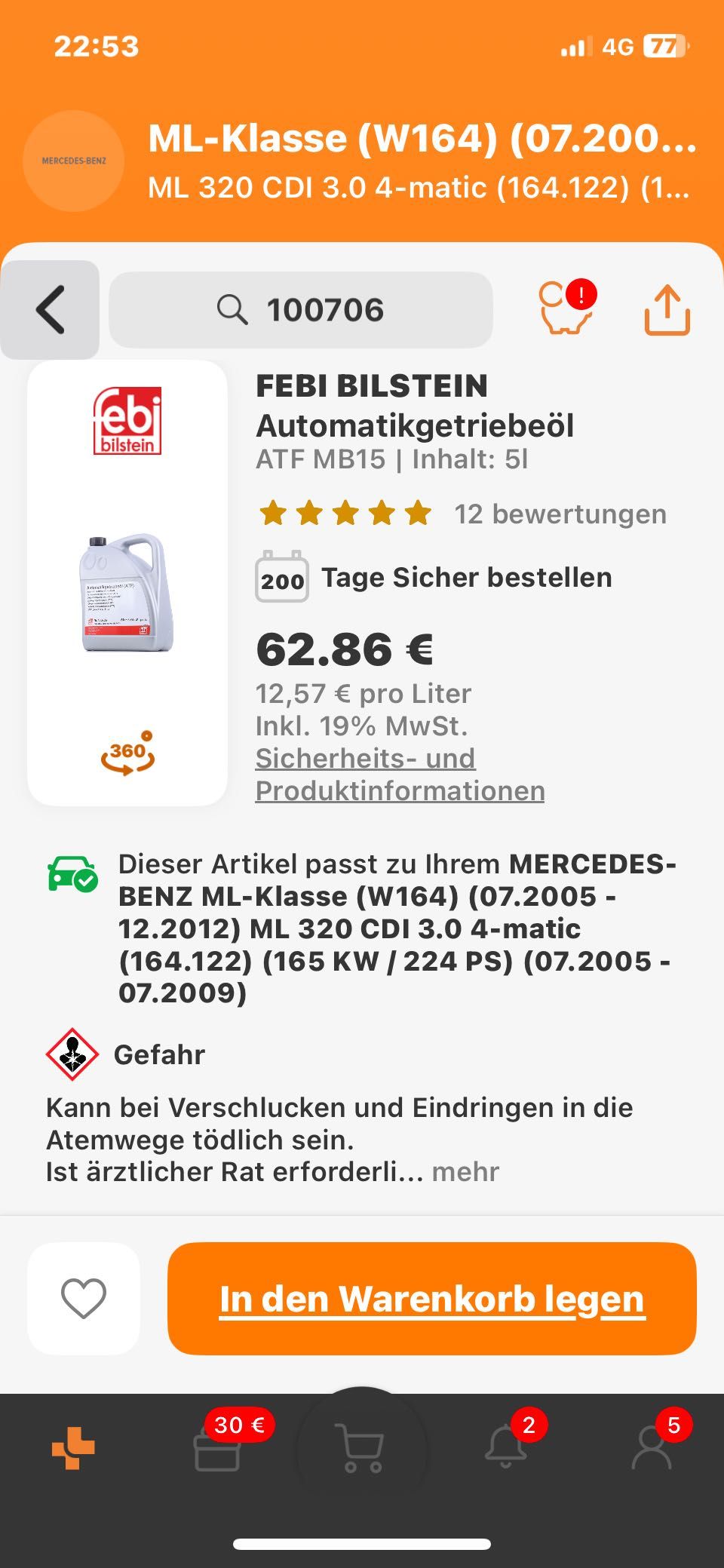Tap the Gefahr hazard warning symbol
This screenshot has width=724, height=1568.
click(72, 1054)
